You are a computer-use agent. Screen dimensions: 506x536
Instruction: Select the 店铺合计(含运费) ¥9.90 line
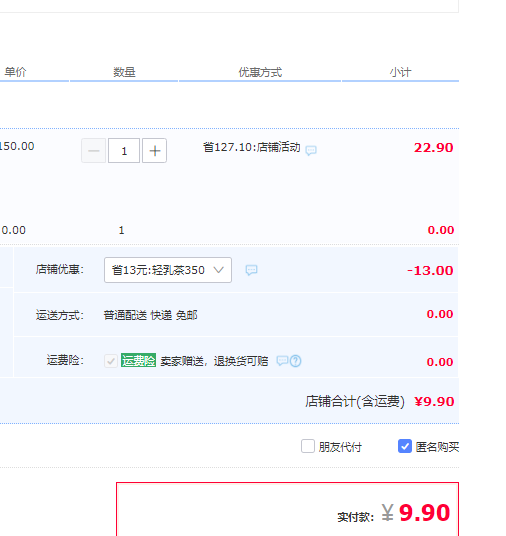tap(380, 401)
